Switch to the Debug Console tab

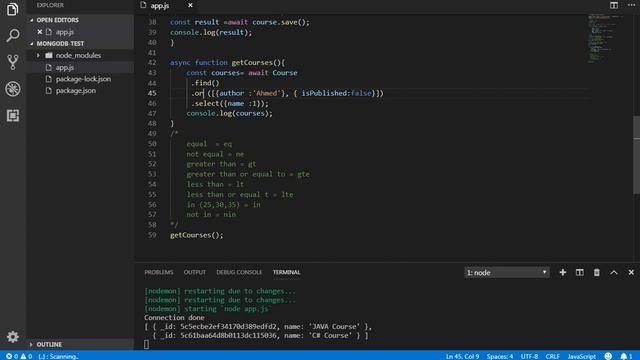(x=239, y=272)
